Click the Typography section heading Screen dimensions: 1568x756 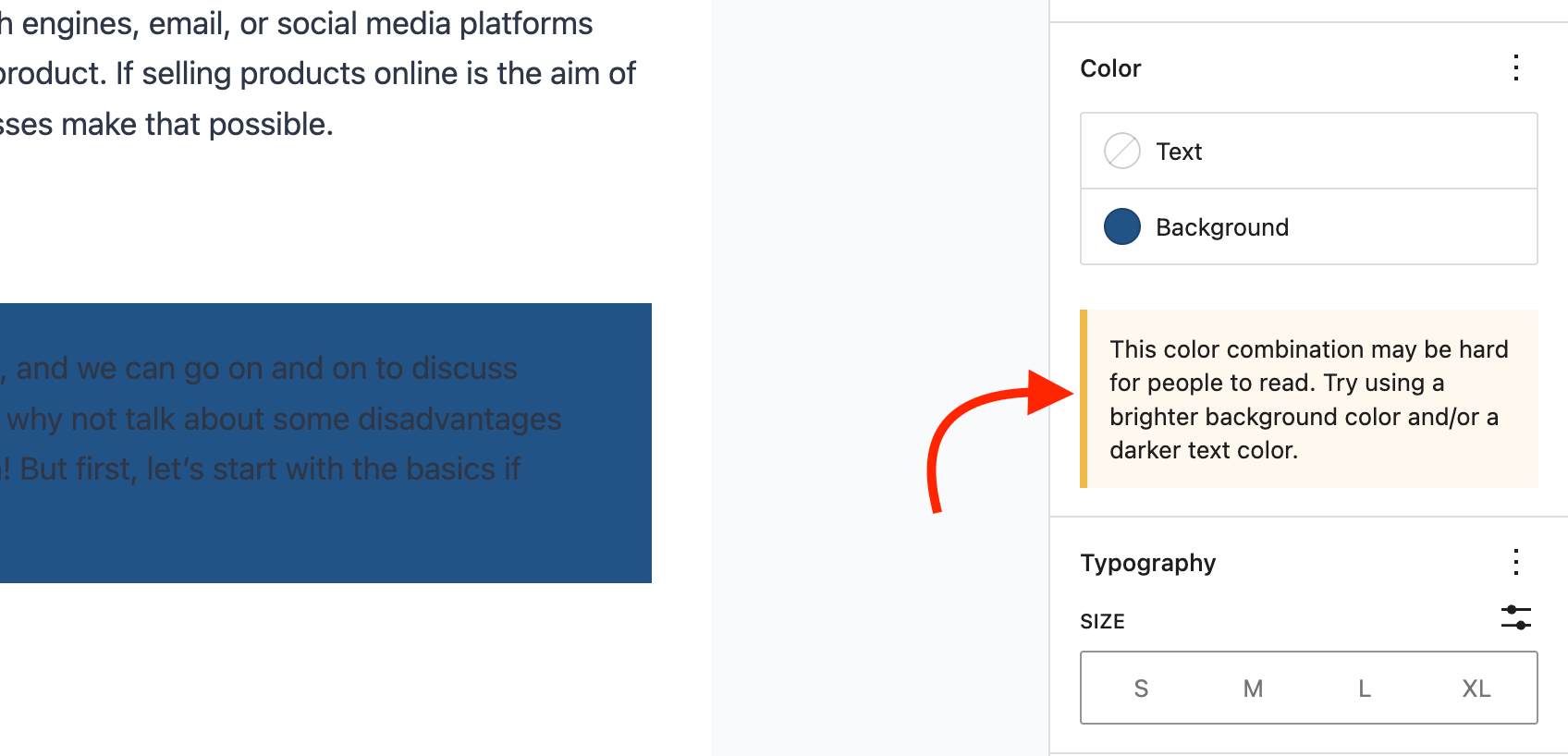point(1147,563)
